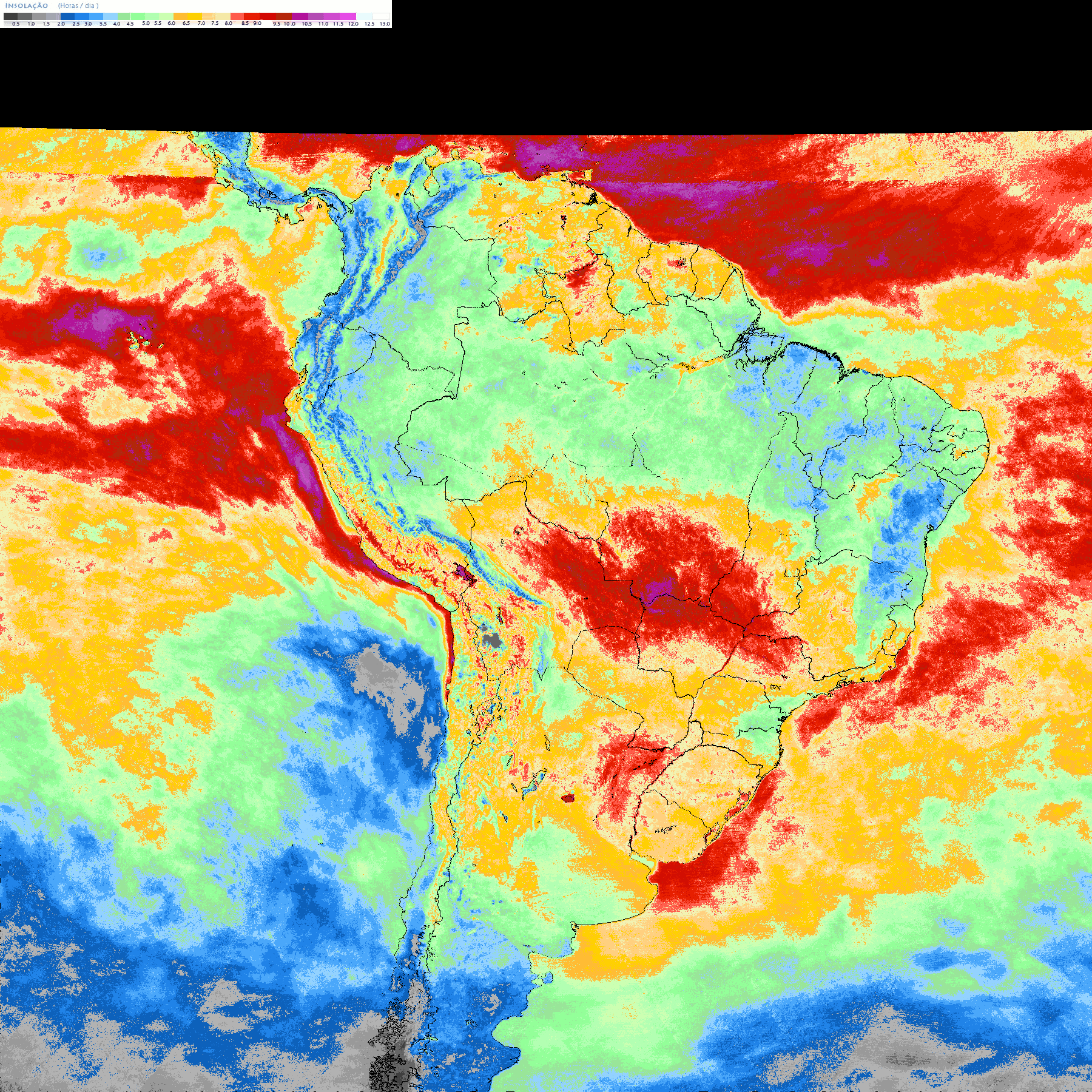Pick the darkest gray legend swatch
1092x1092 pixels.
tap(10, 16)
